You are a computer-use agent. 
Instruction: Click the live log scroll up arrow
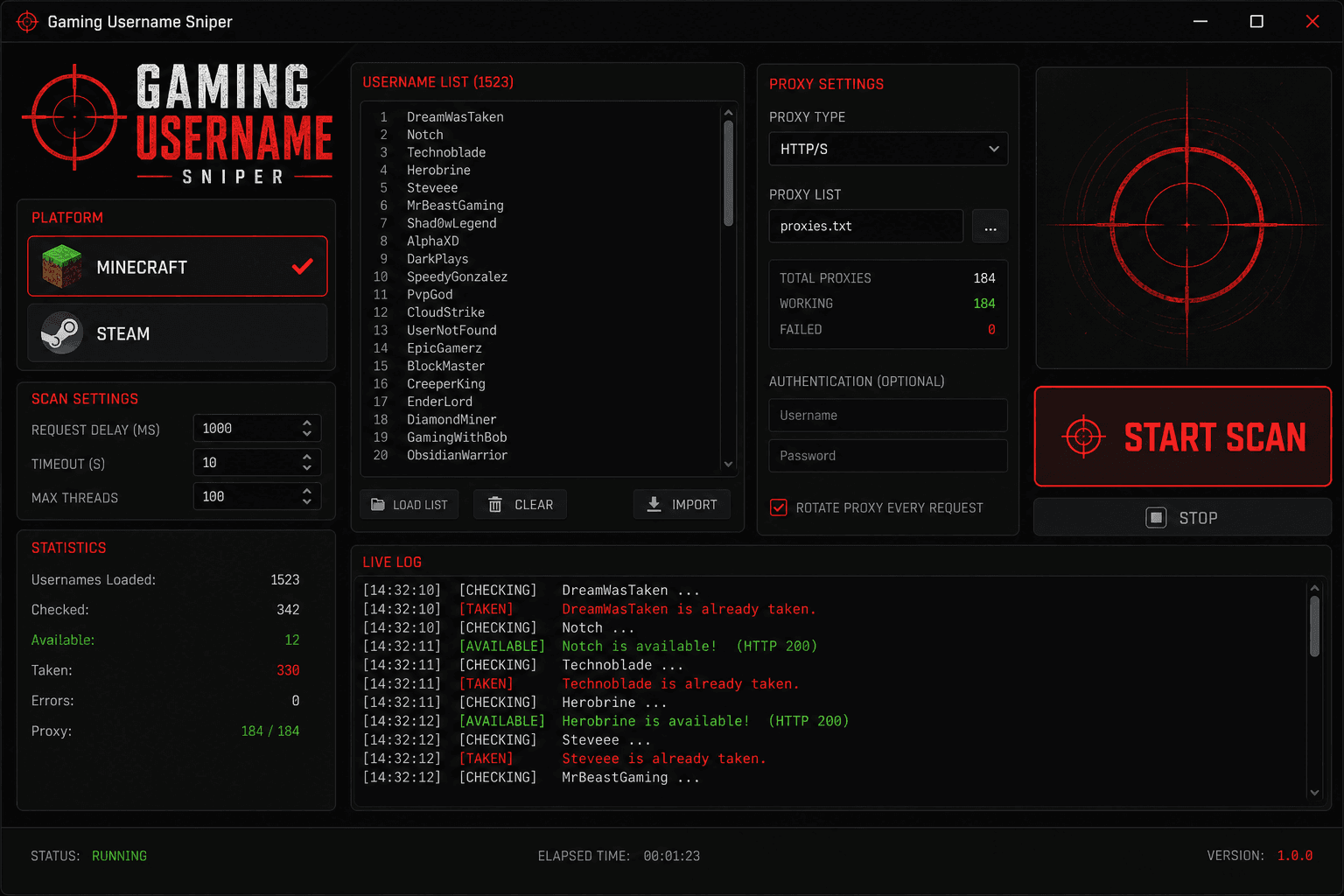1314,588
